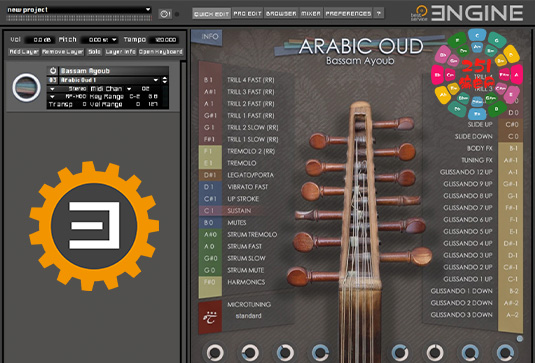
Task: Select the HARMONICS articulation
Action: (246, 282)
